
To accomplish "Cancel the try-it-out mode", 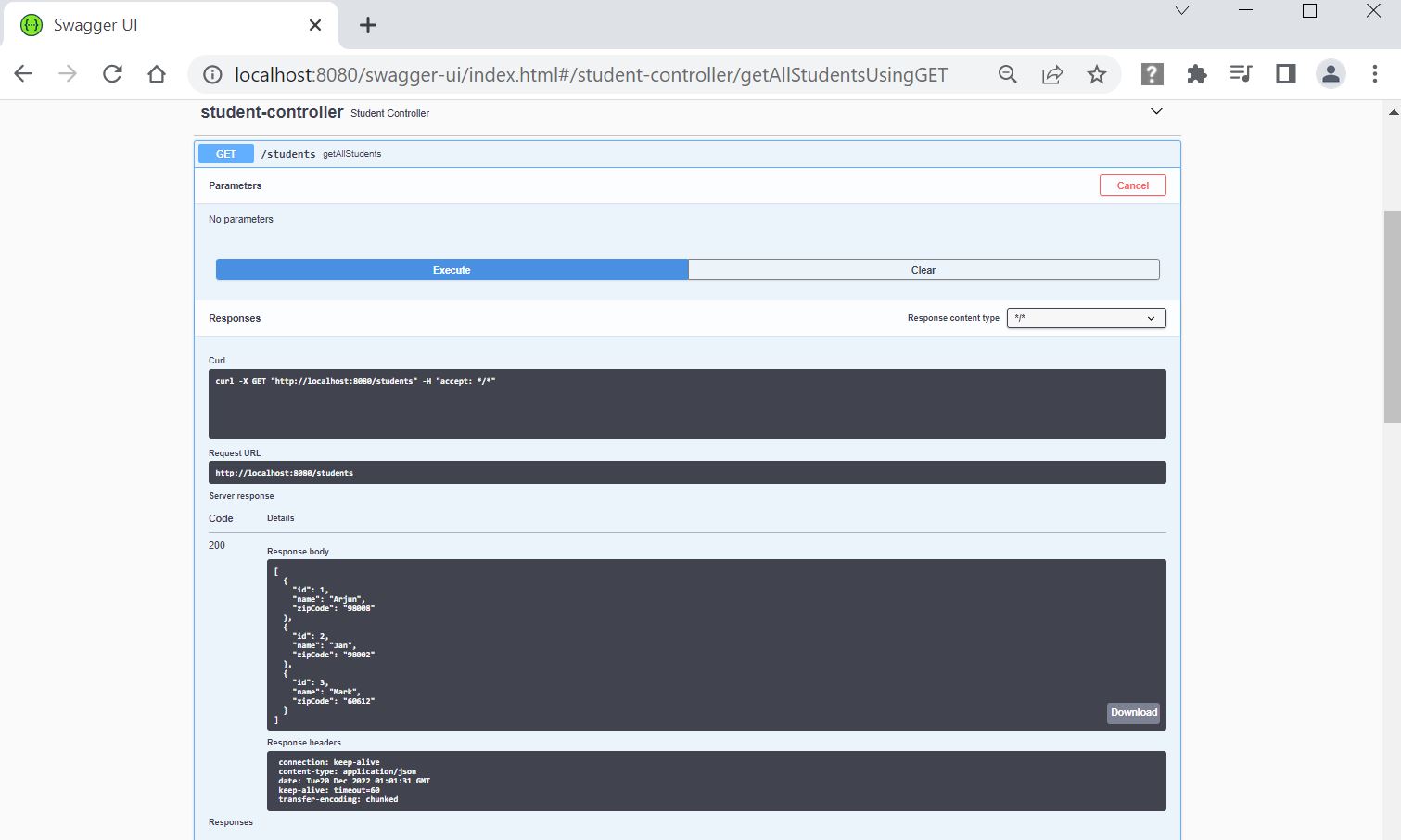I will point(1133,185).
